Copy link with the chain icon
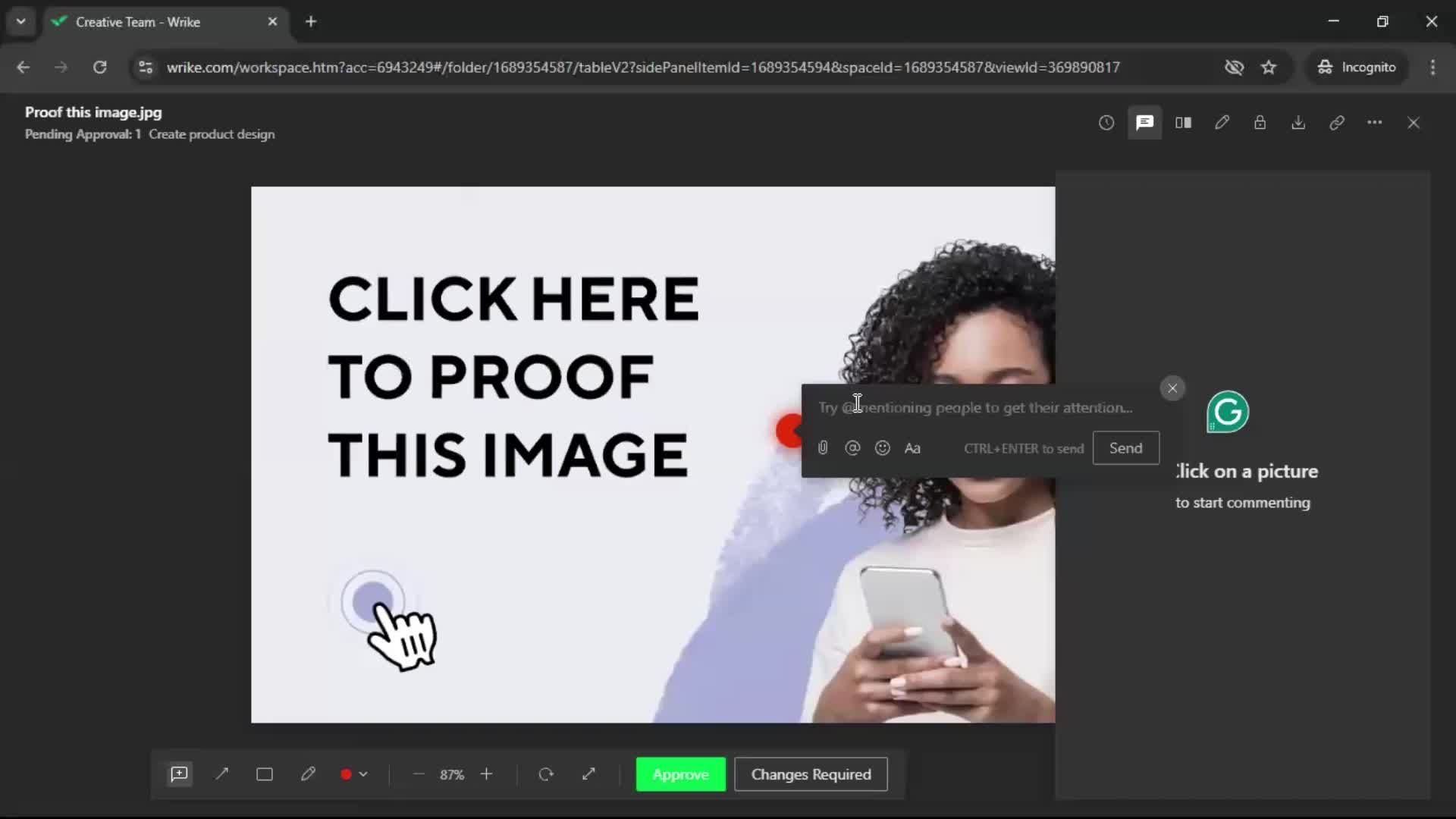This screenshot has width=1456, height=819. point(1337,123)
